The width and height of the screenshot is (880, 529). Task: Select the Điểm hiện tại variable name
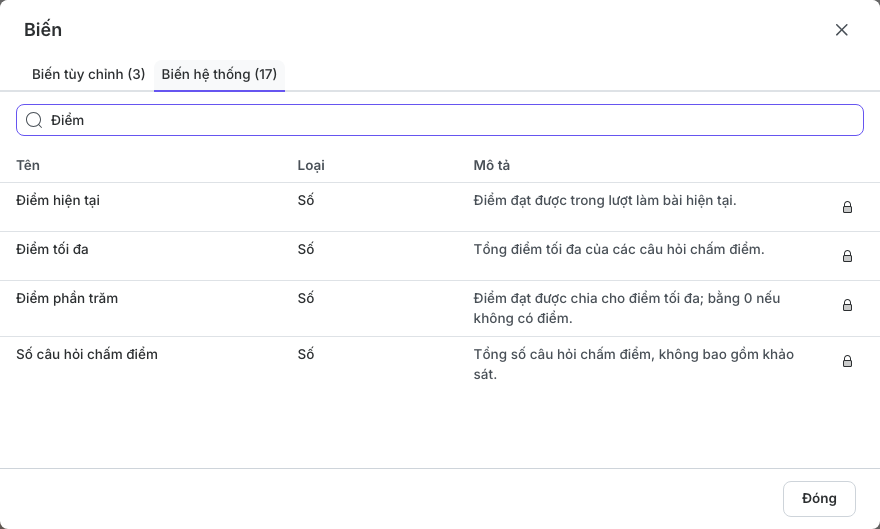point(58,200)
